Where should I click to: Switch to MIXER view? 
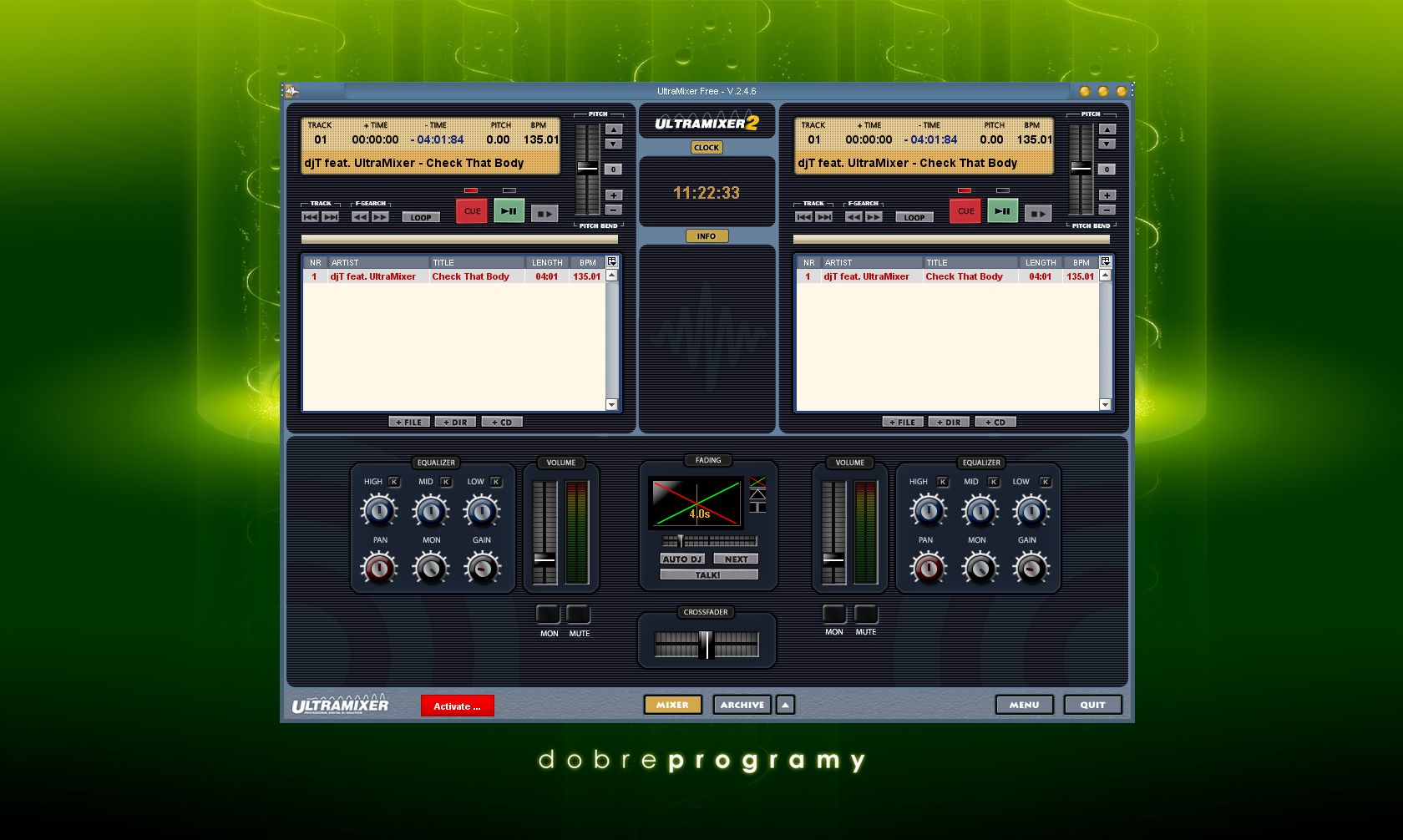(672, 705)
